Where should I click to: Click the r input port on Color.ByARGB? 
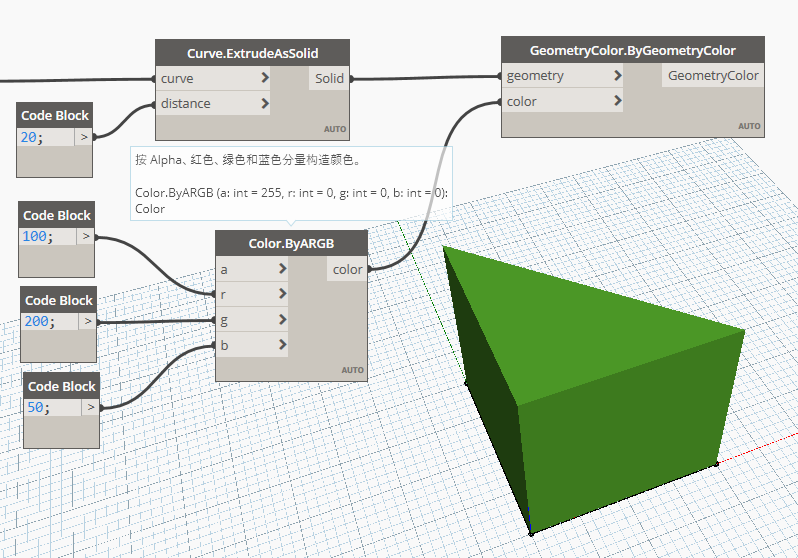252,294
